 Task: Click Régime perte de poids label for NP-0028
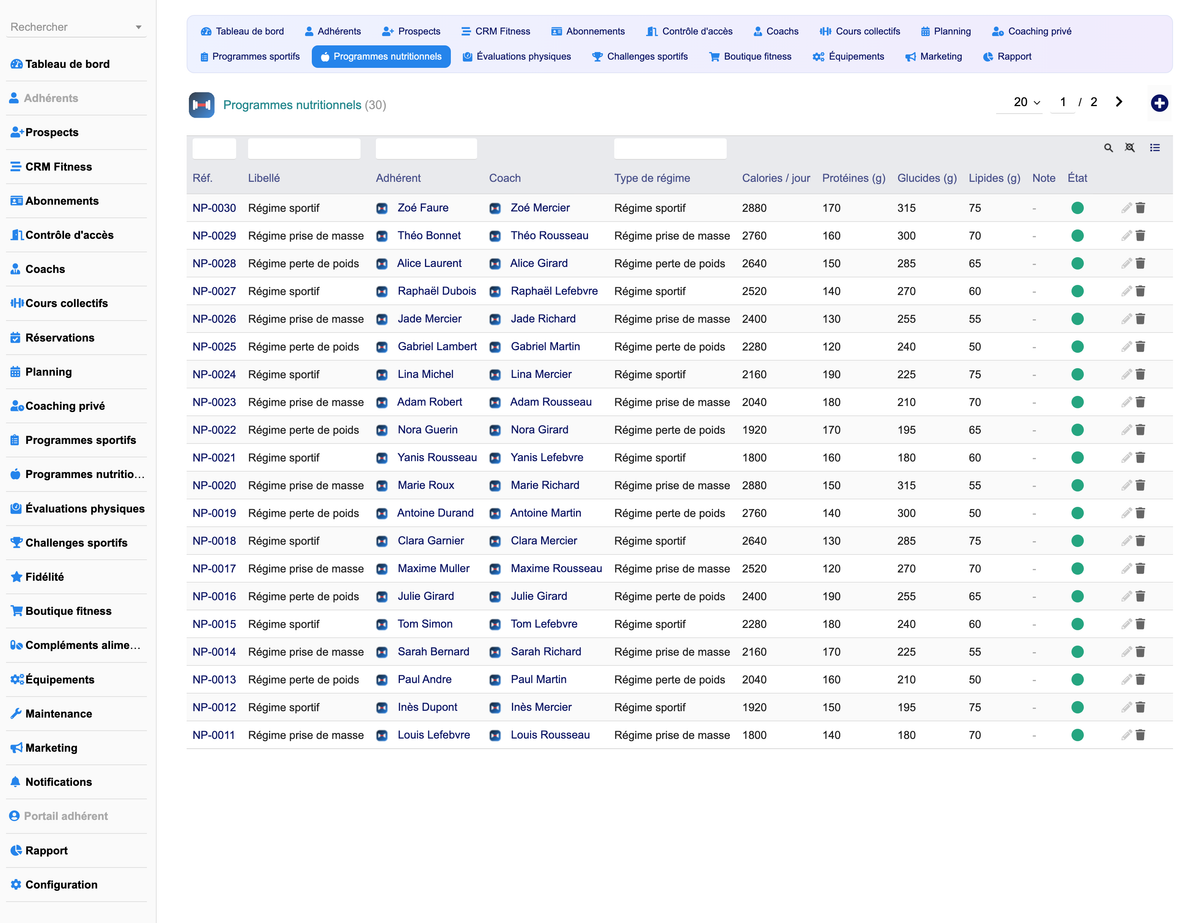tap(303, 263)
